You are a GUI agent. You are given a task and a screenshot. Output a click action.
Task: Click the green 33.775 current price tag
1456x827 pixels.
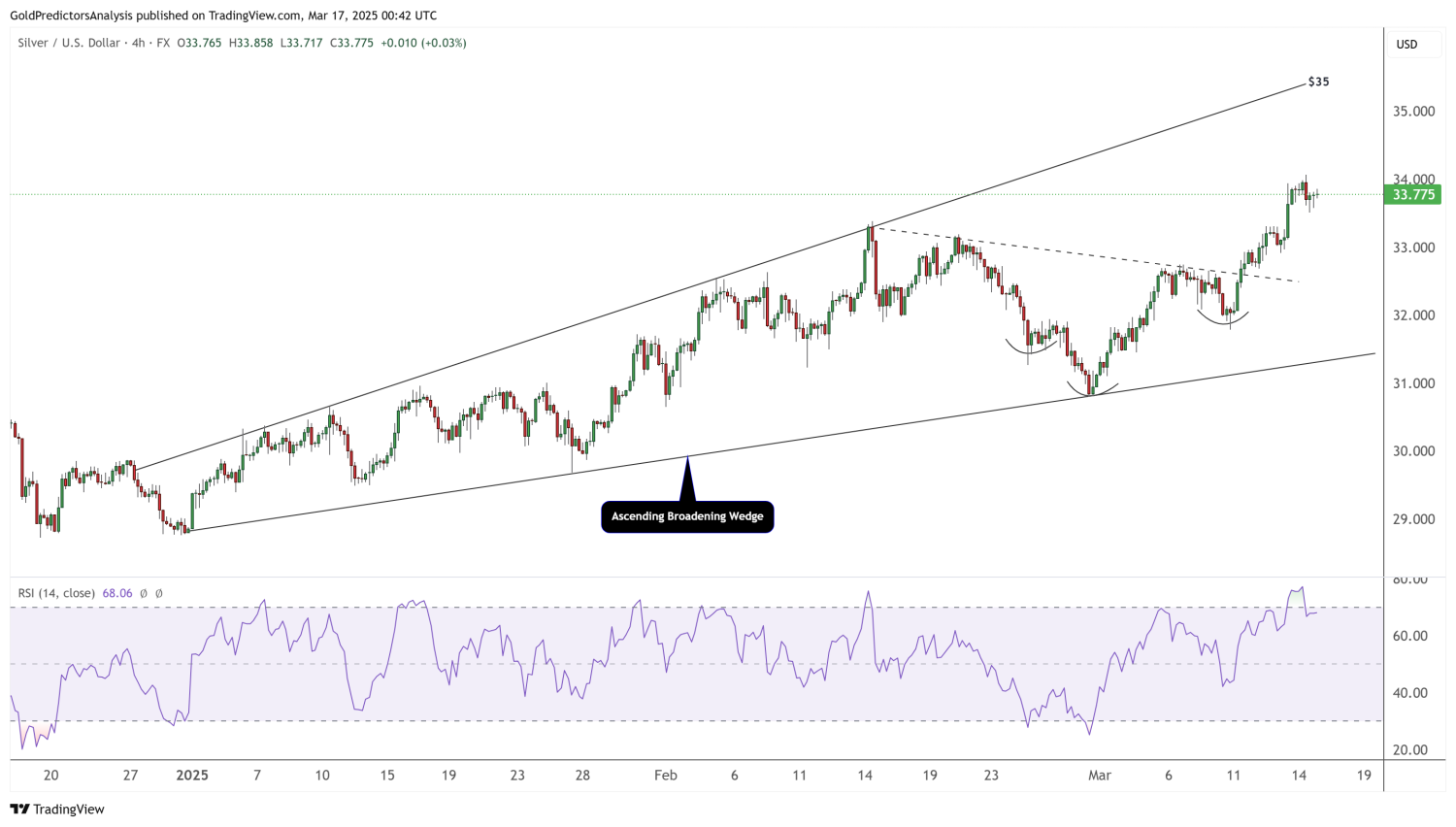click(x=1412, y=195)
